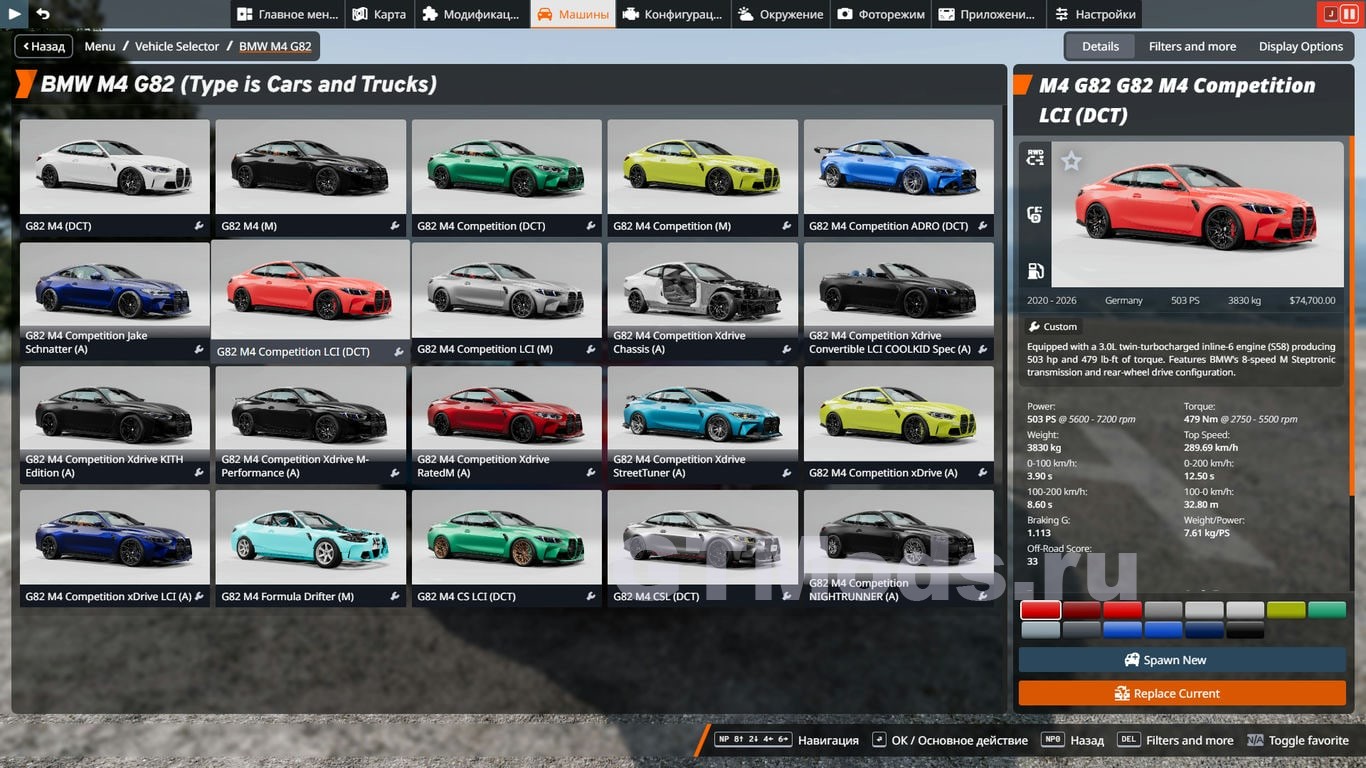This screenshot has width=1366, height=768.
Task: Switch to the Фоторежим tab
Action: 881,14
